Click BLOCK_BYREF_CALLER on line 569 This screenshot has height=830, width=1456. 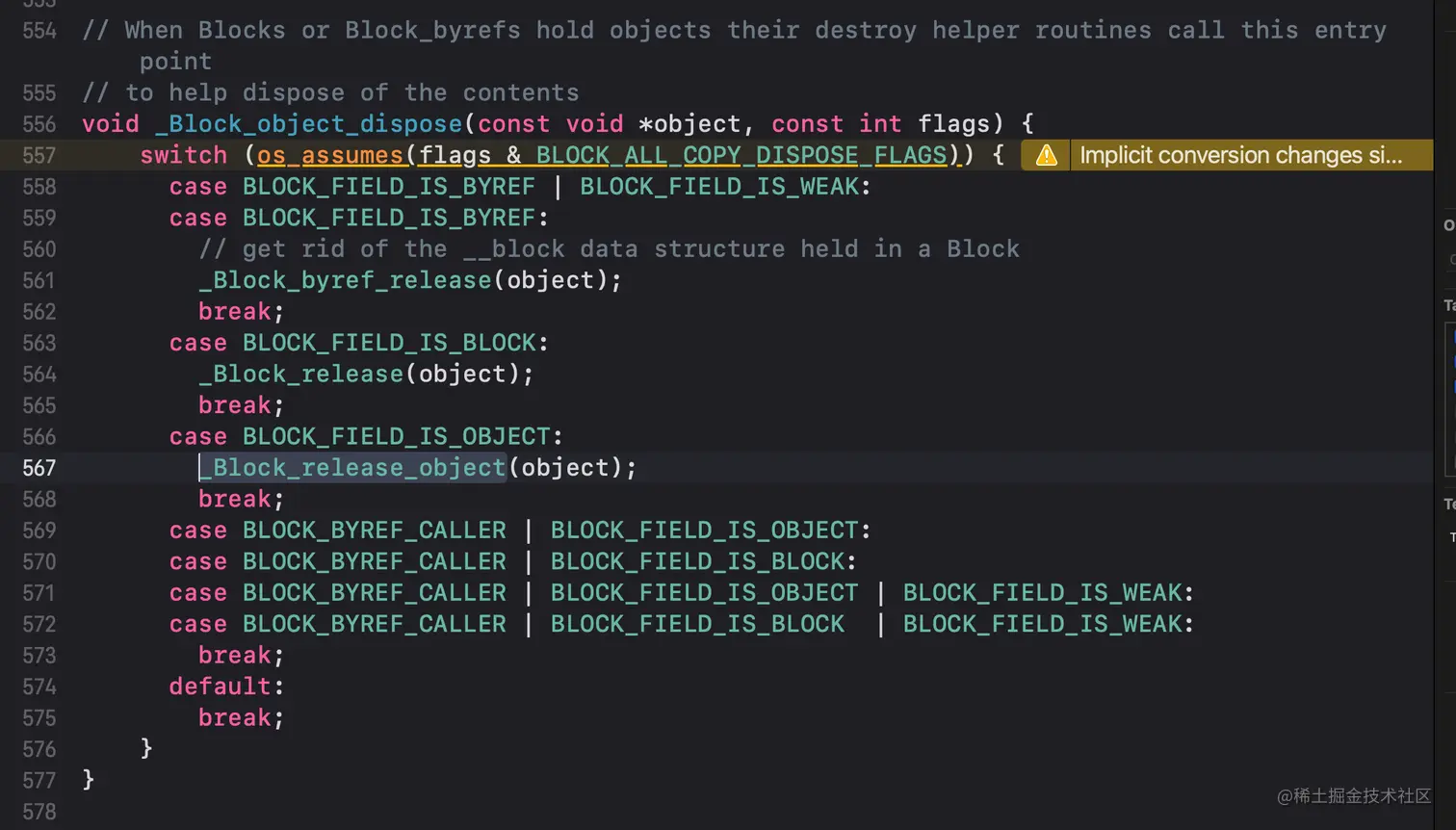click(374, 530)
